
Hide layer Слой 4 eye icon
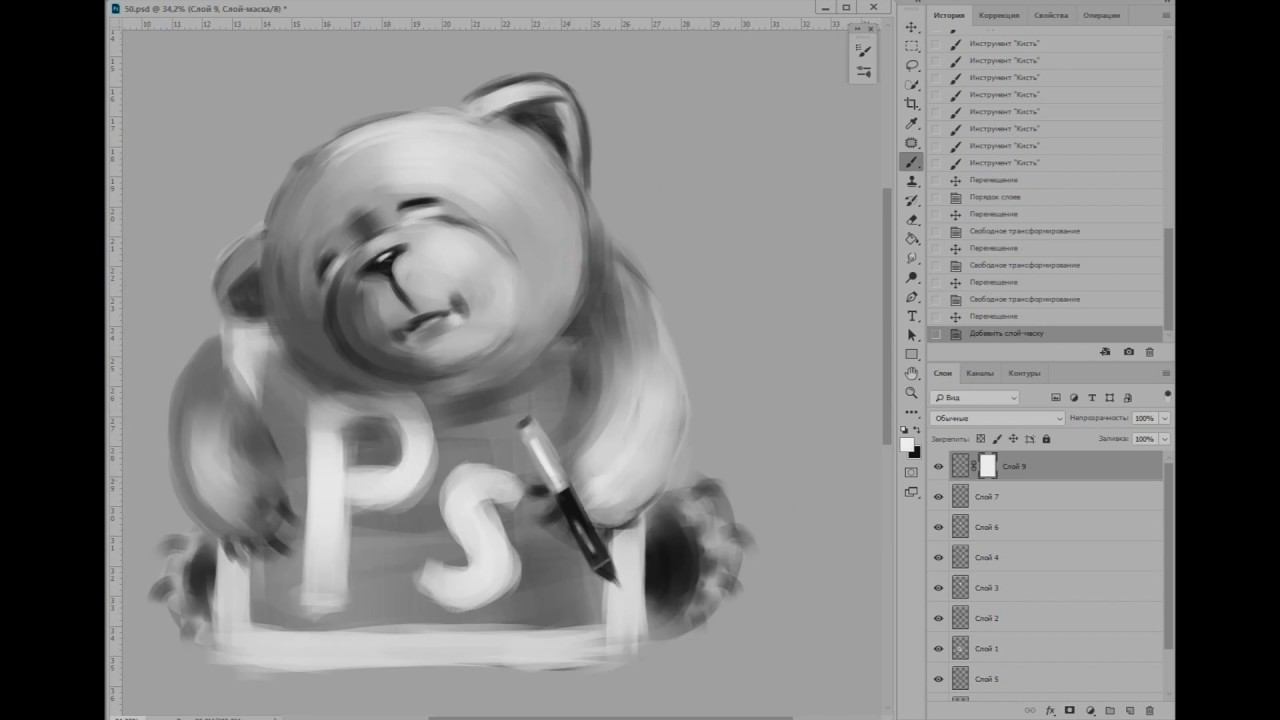click(x=938, y=557)
